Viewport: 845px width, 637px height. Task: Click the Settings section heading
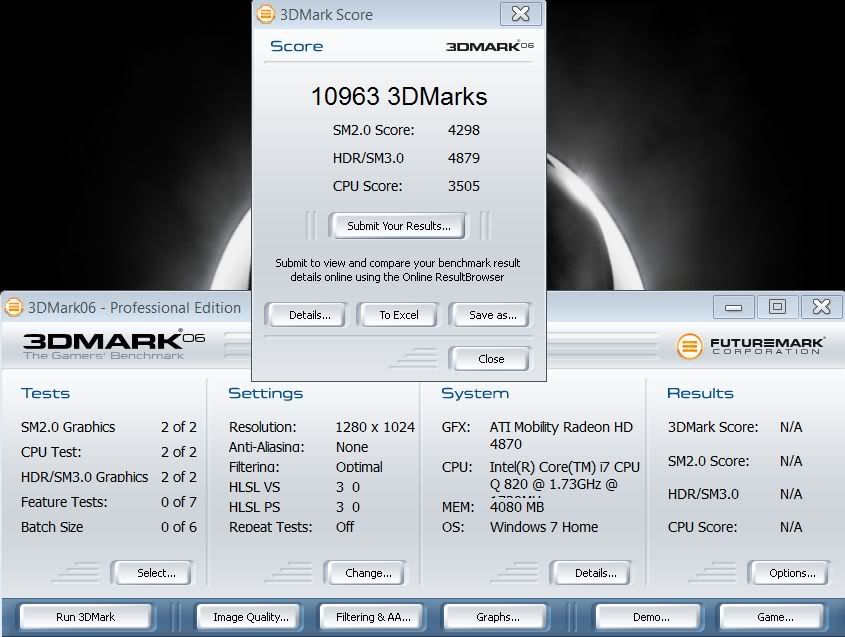pyautogui.click(x=266, y=393)
